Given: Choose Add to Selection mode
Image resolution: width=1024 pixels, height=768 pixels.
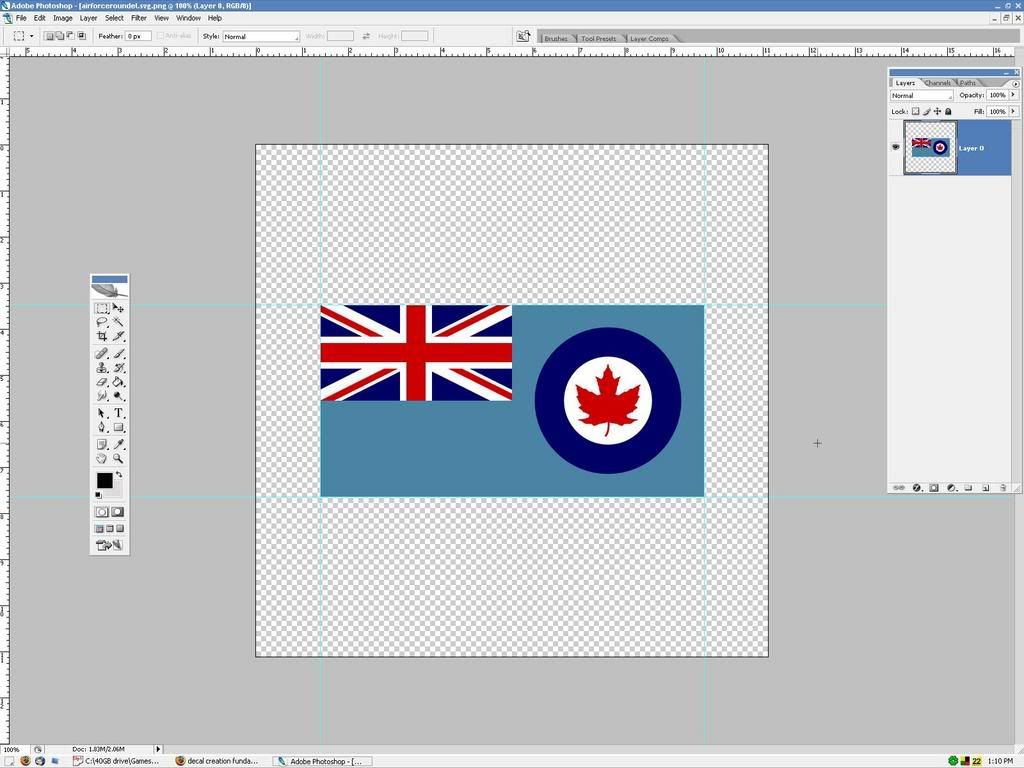Looking at the screenshot, I should point(59,36).
